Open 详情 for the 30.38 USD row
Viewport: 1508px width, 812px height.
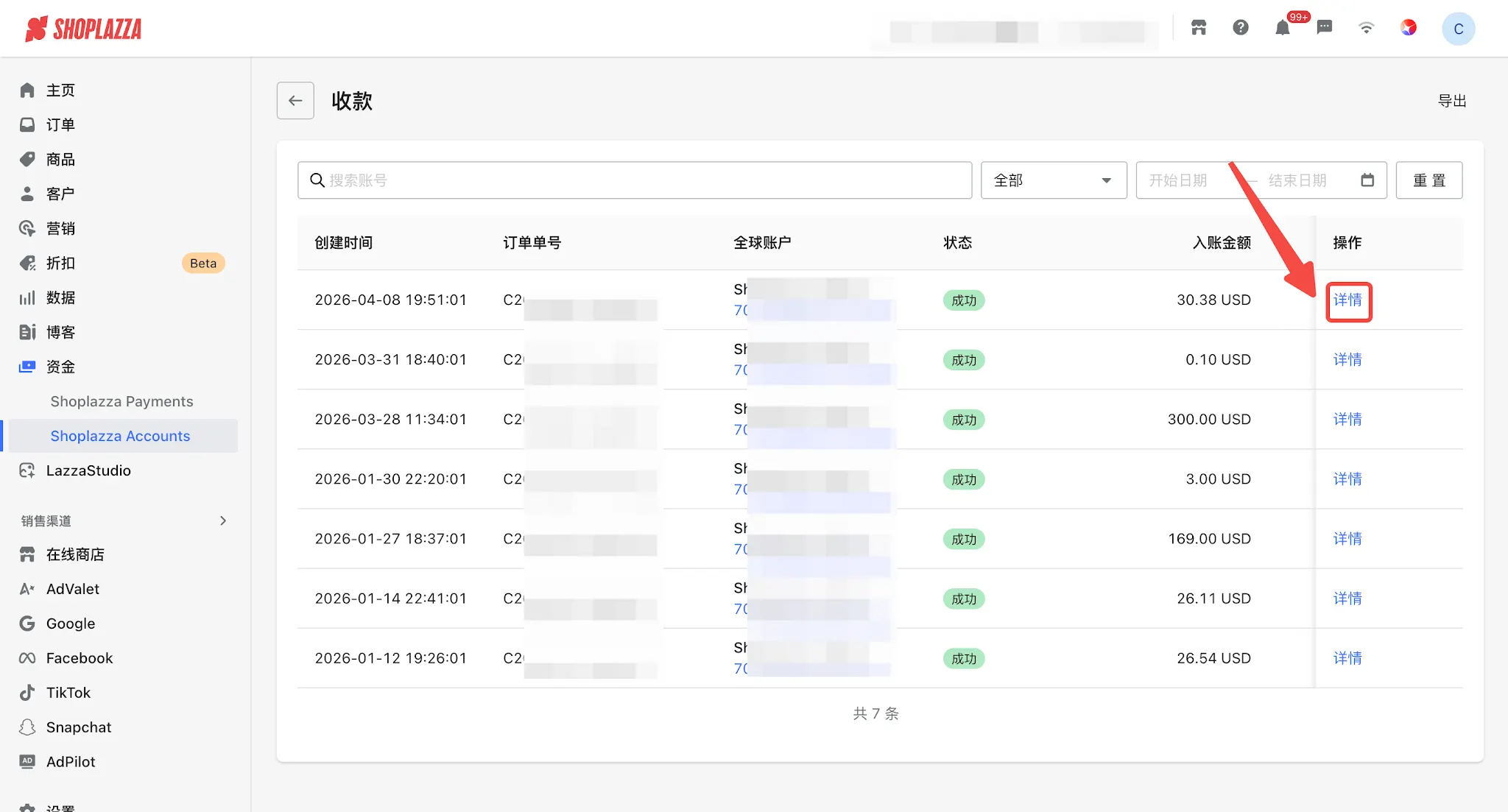(x=1347, y=300)
